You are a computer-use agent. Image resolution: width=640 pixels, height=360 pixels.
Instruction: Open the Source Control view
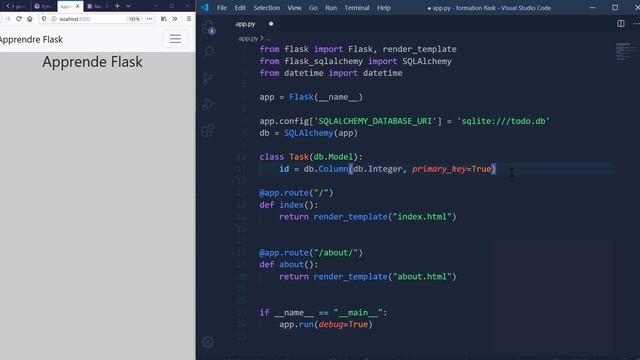point(208,78)
